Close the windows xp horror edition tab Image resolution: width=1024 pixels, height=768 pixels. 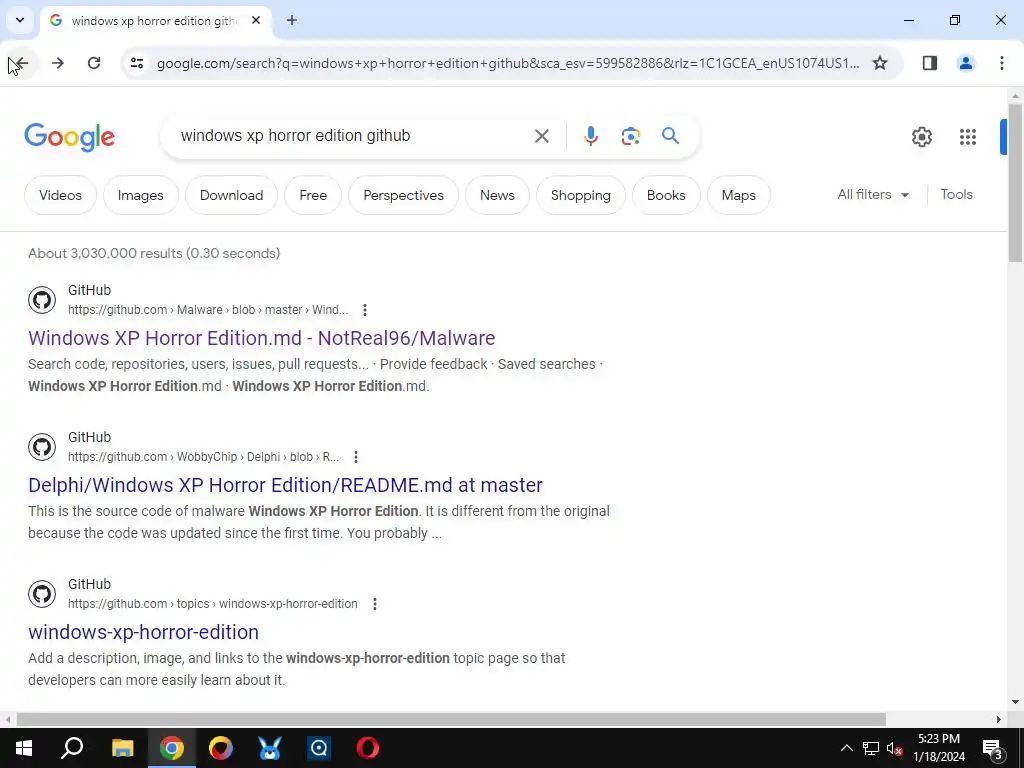tap(256, 20)
